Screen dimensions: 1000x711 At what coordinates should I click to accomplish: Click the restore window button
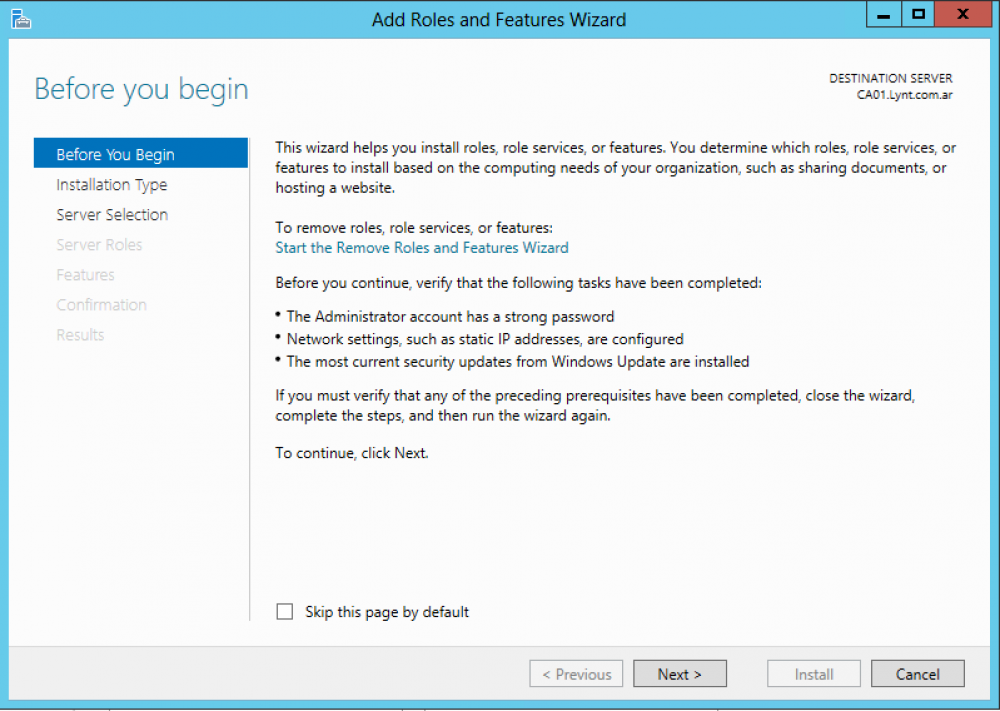tap(917, 14)
